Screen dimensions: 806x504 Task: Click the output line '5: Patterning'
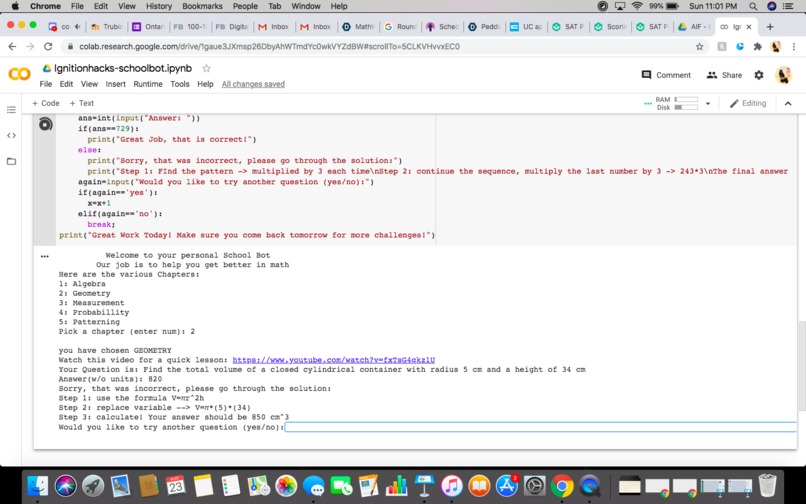tap(89, 322)
